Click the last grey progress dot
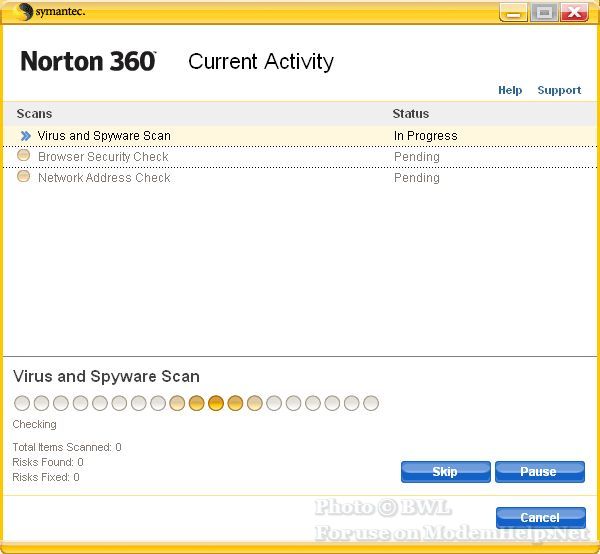This screenshot has height=554, width=600. 371,403
